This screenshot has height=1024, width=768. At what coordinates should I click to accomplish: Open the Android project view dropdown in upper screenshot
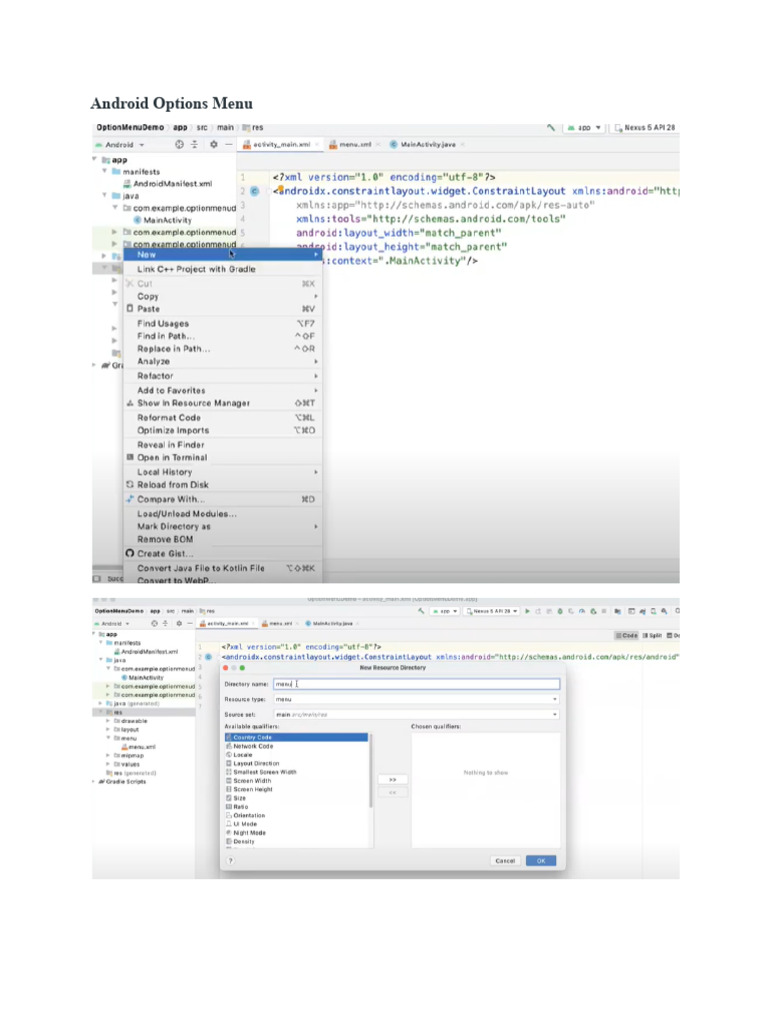click(120, 144)
